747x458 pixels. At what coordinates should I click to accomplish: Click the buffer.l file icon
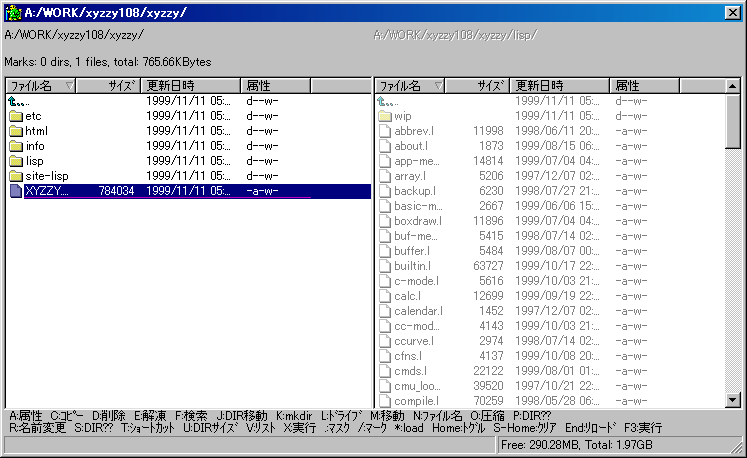(x=385, y=251)
